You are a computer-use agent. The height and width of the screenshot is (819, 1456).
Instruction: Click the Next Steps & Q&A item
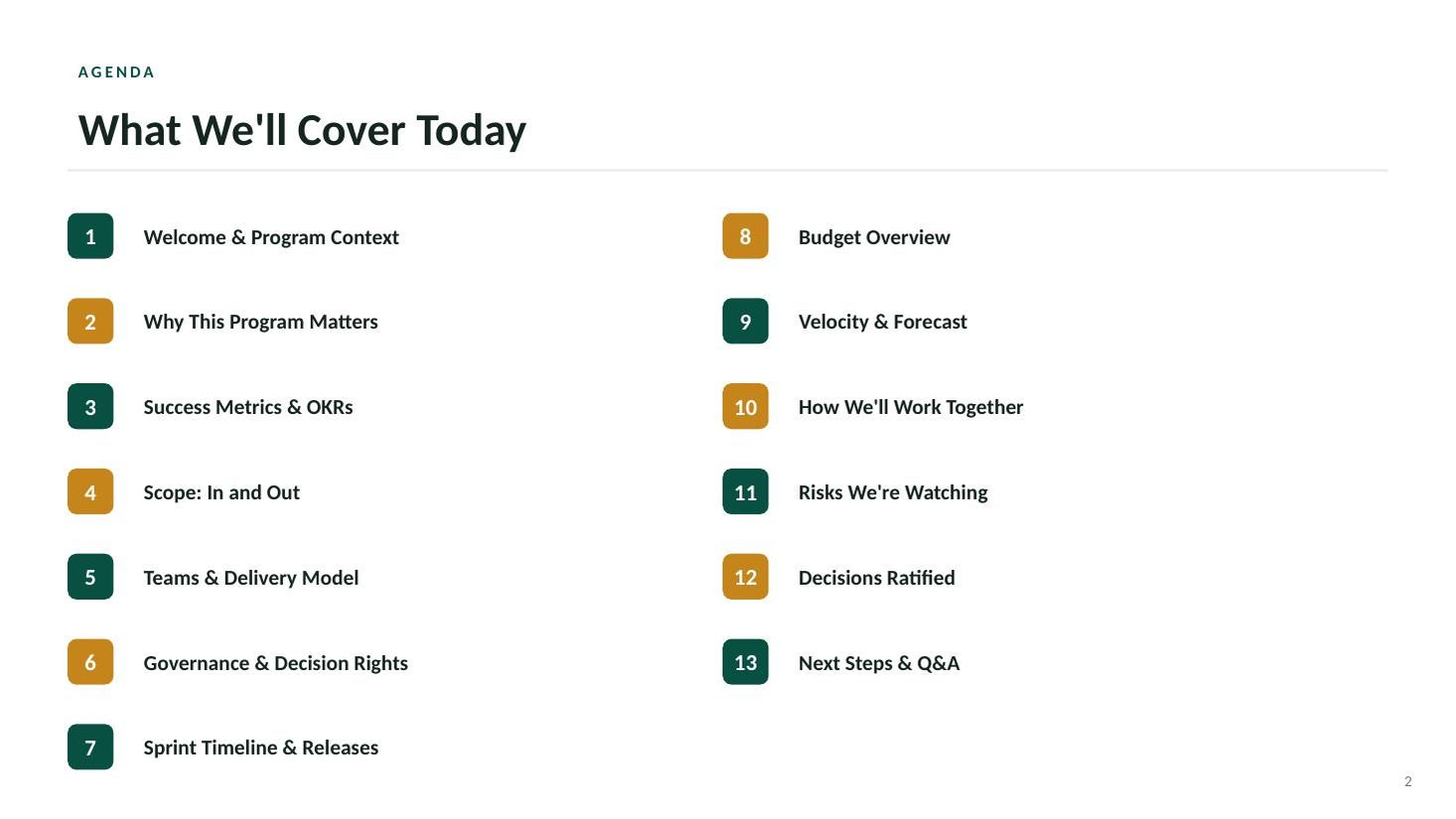(879, 663)
